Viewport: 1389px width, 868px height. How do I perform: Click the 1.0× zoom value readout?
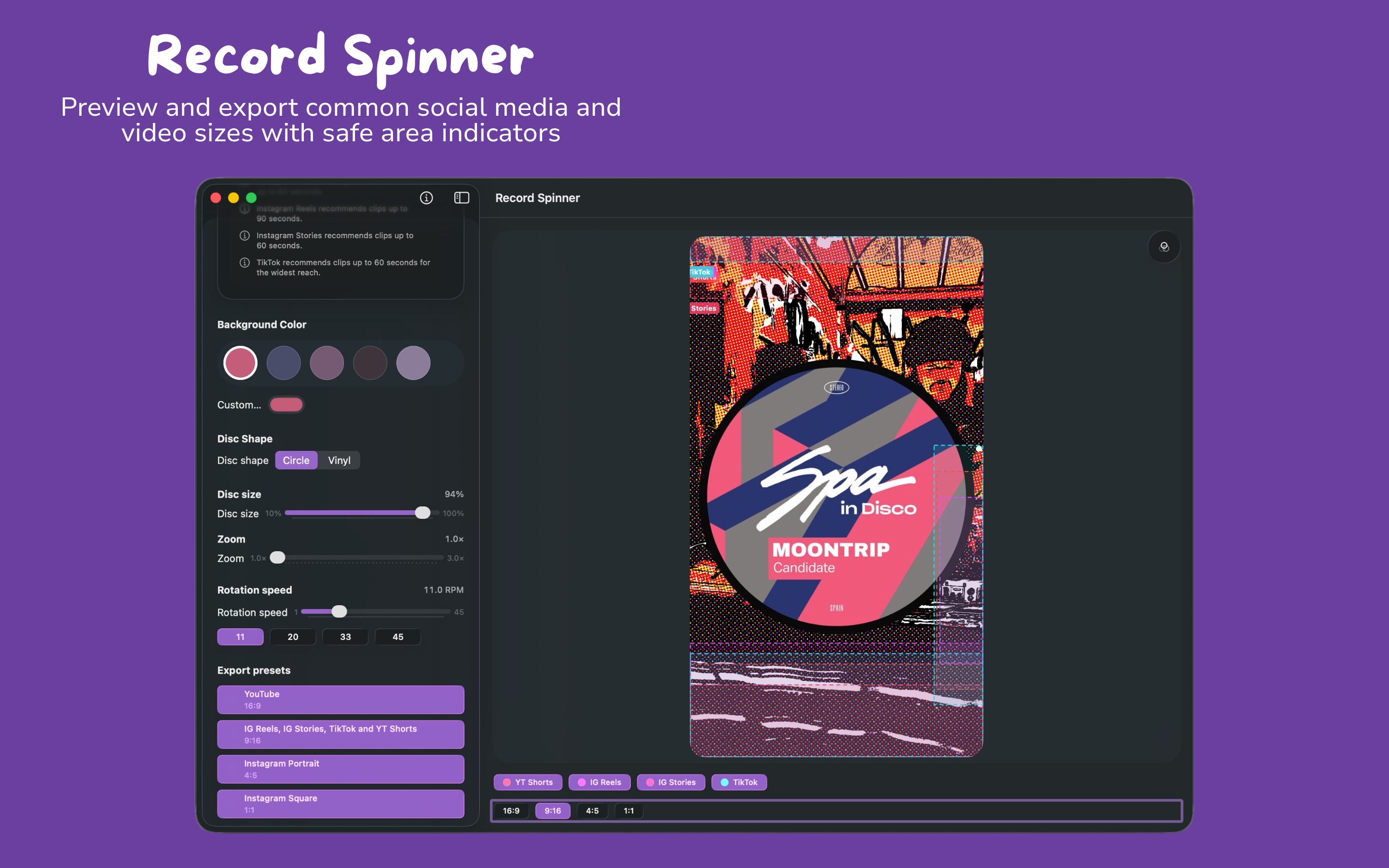pyautogui.click(x=454, y=539)
